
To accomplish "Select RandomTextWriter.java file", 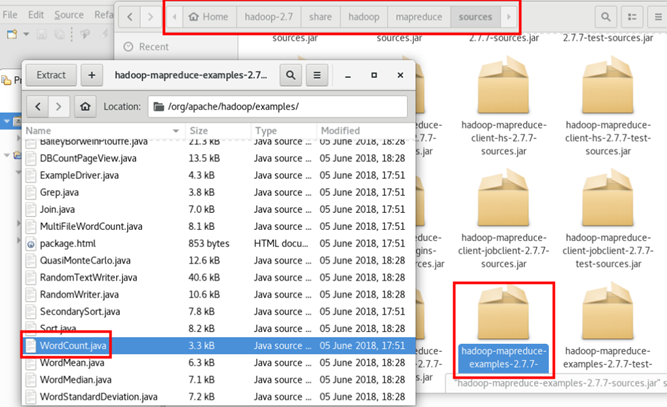I will point(219,277).
